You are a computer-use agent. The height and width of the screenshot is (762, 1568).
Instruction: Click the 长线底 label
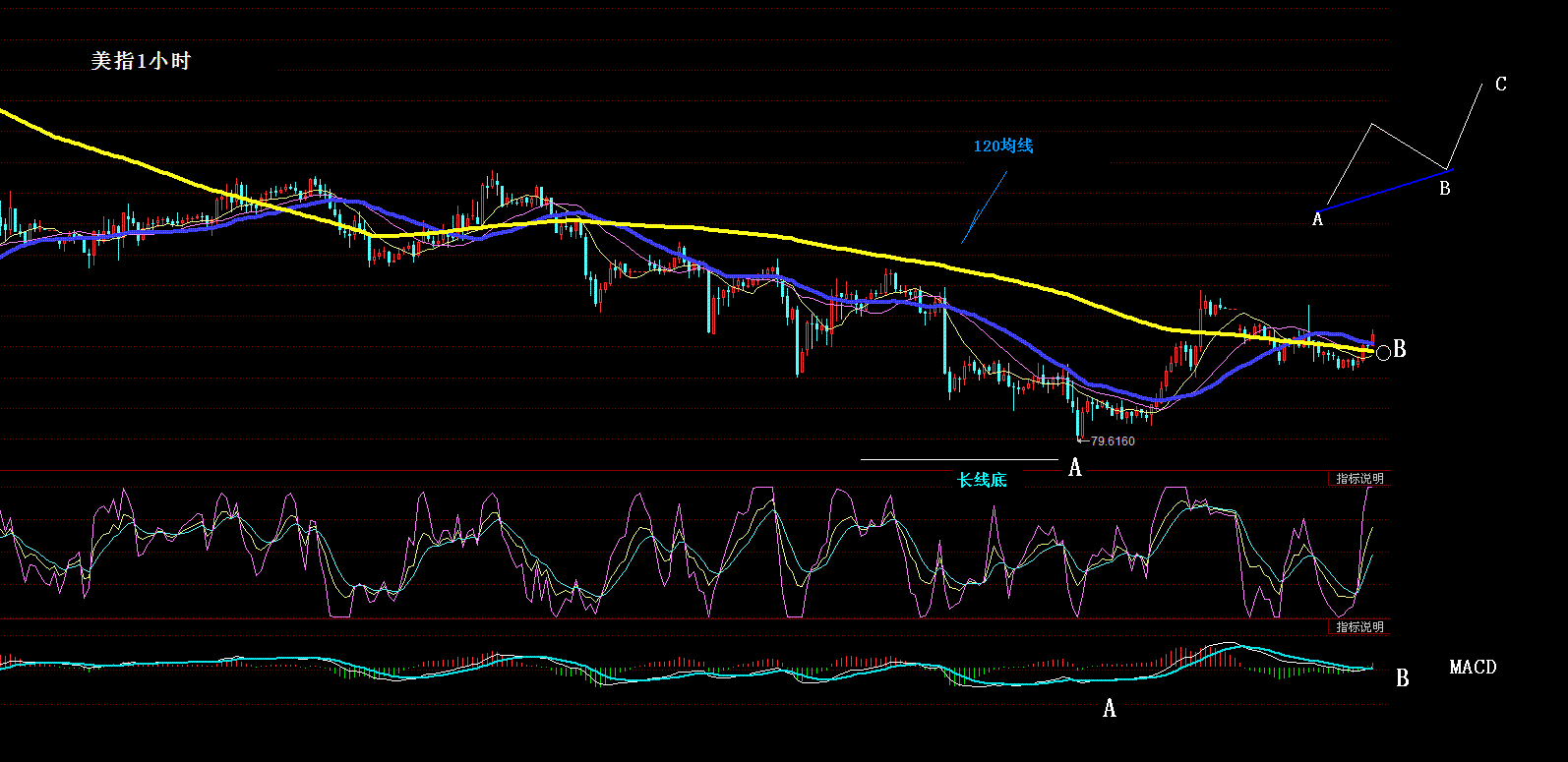[983, 480]
